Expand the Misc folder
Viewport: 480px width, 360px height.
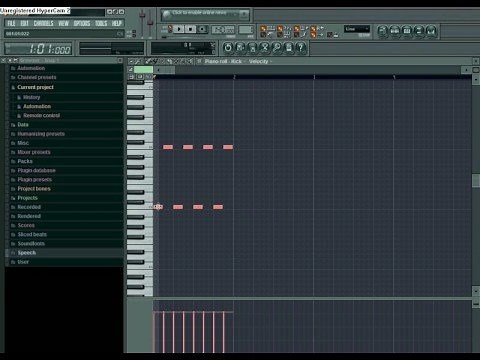23,143
